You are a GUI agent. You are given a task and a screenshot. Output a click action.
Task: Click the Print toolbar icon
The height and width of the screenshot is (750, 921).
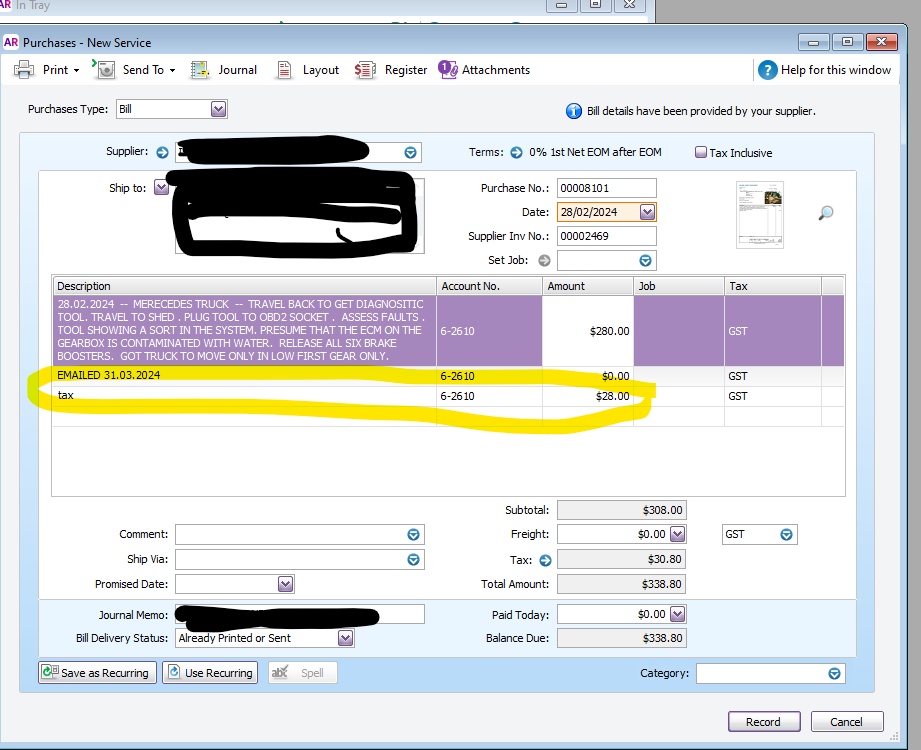25,70
